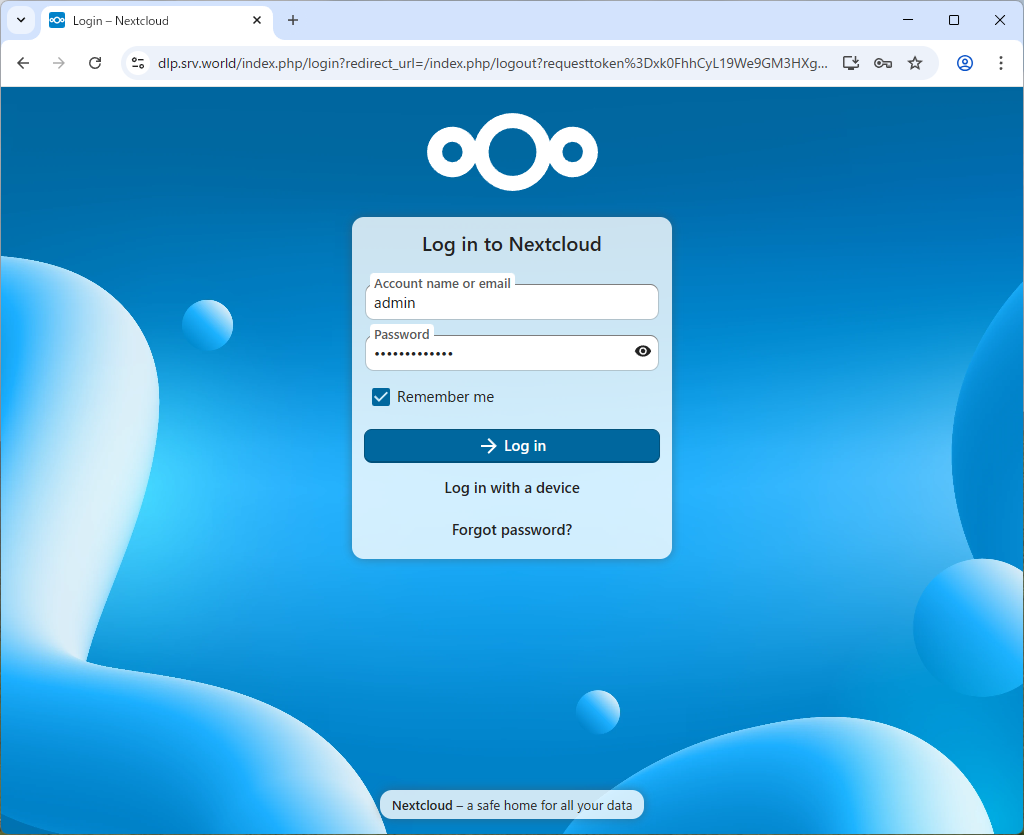Minimize the browser window
Screen dimensions: 1024x835
[908, 20]
